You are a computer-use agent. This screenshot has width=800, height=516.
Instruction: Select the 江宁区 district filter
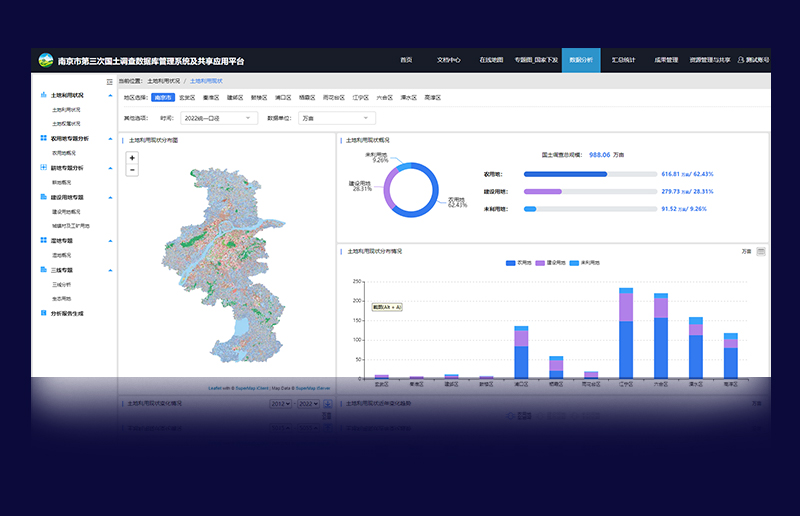[360, 98]
